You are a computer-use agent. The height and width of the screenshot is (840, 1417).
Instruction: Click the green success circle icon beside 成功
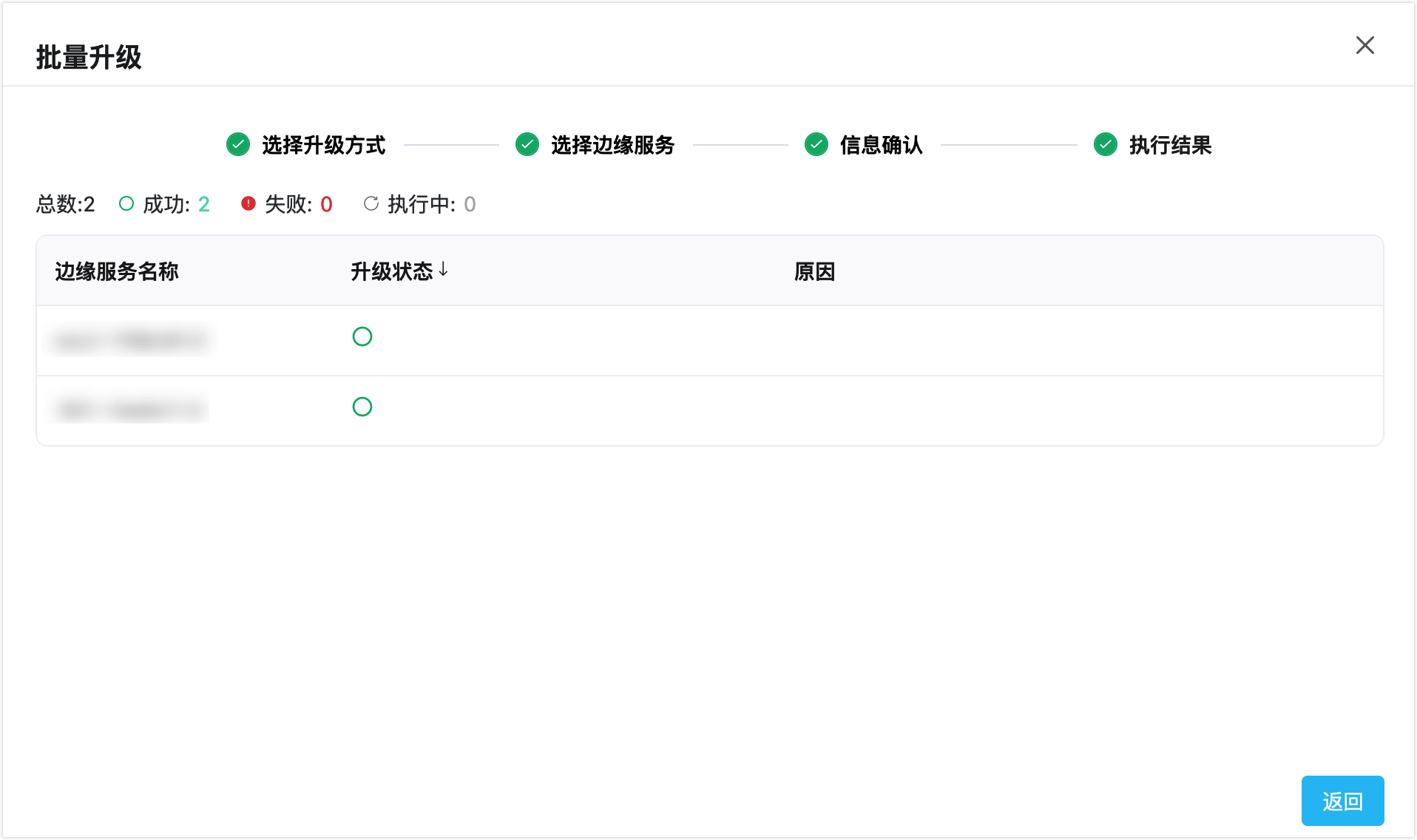pyautogui.click(x=126, y=203)
